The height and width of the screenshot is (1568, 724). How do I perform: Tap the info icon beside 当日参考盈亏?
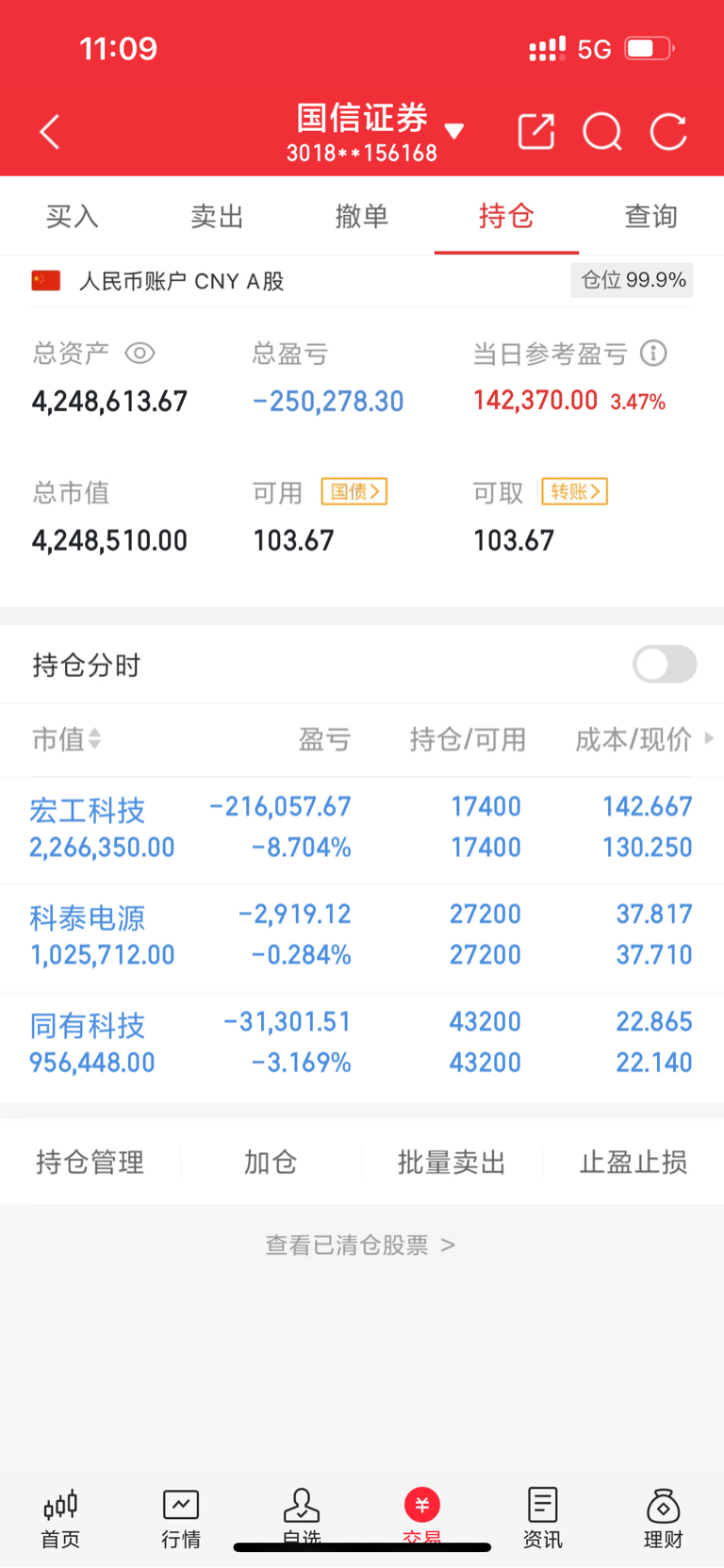coord(653,354)
